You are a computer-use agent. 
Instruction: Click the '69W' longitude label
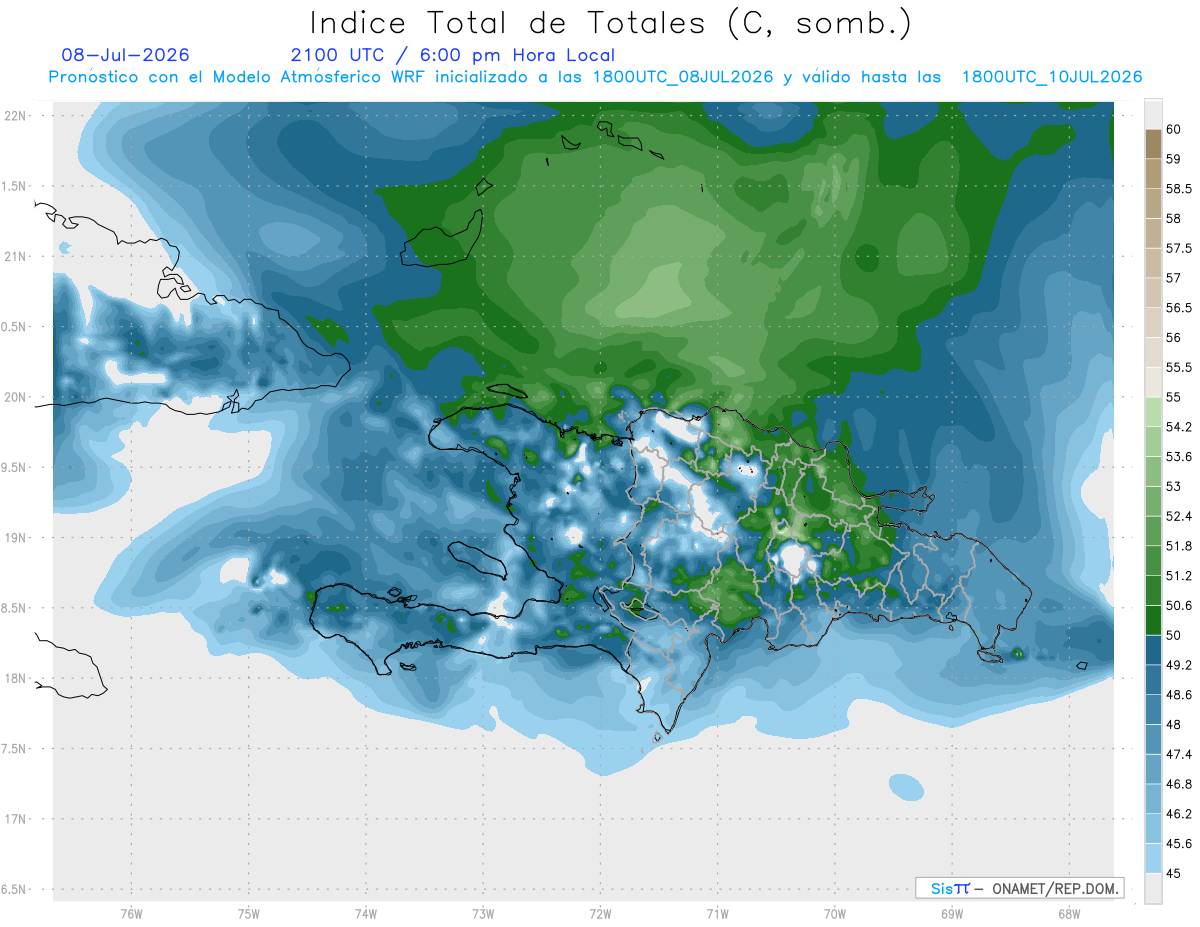(x=952, y=913)
